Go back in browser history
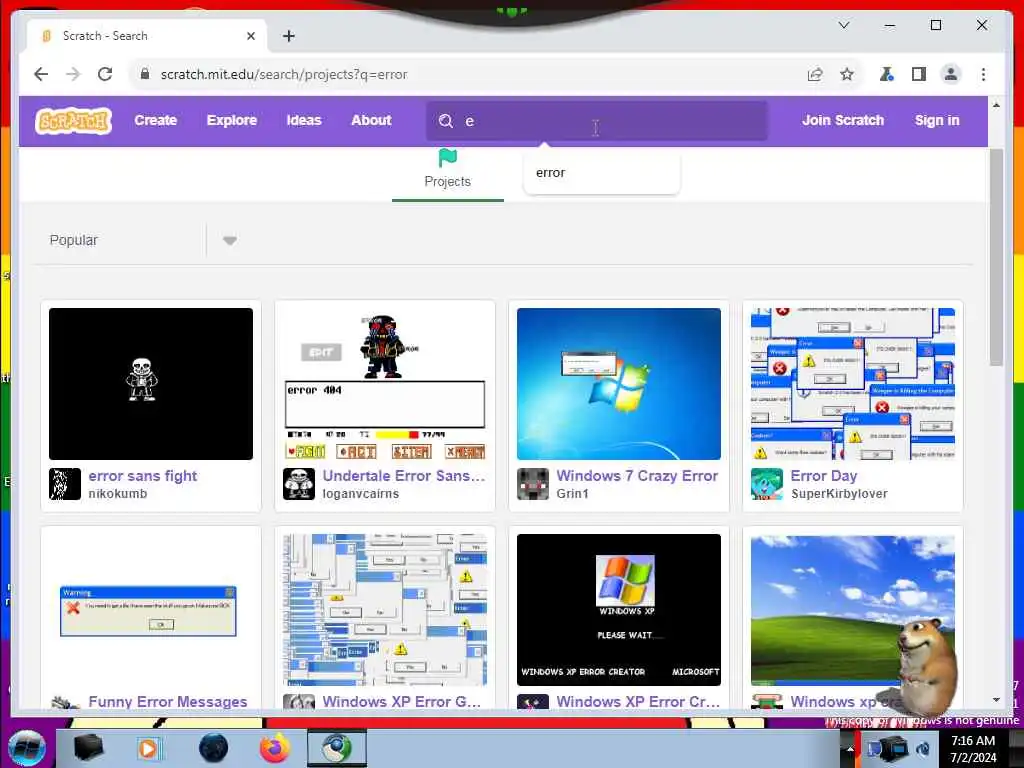Image resolution: width=1024 pixels, height=768 pixels. (x=41, y=74)
